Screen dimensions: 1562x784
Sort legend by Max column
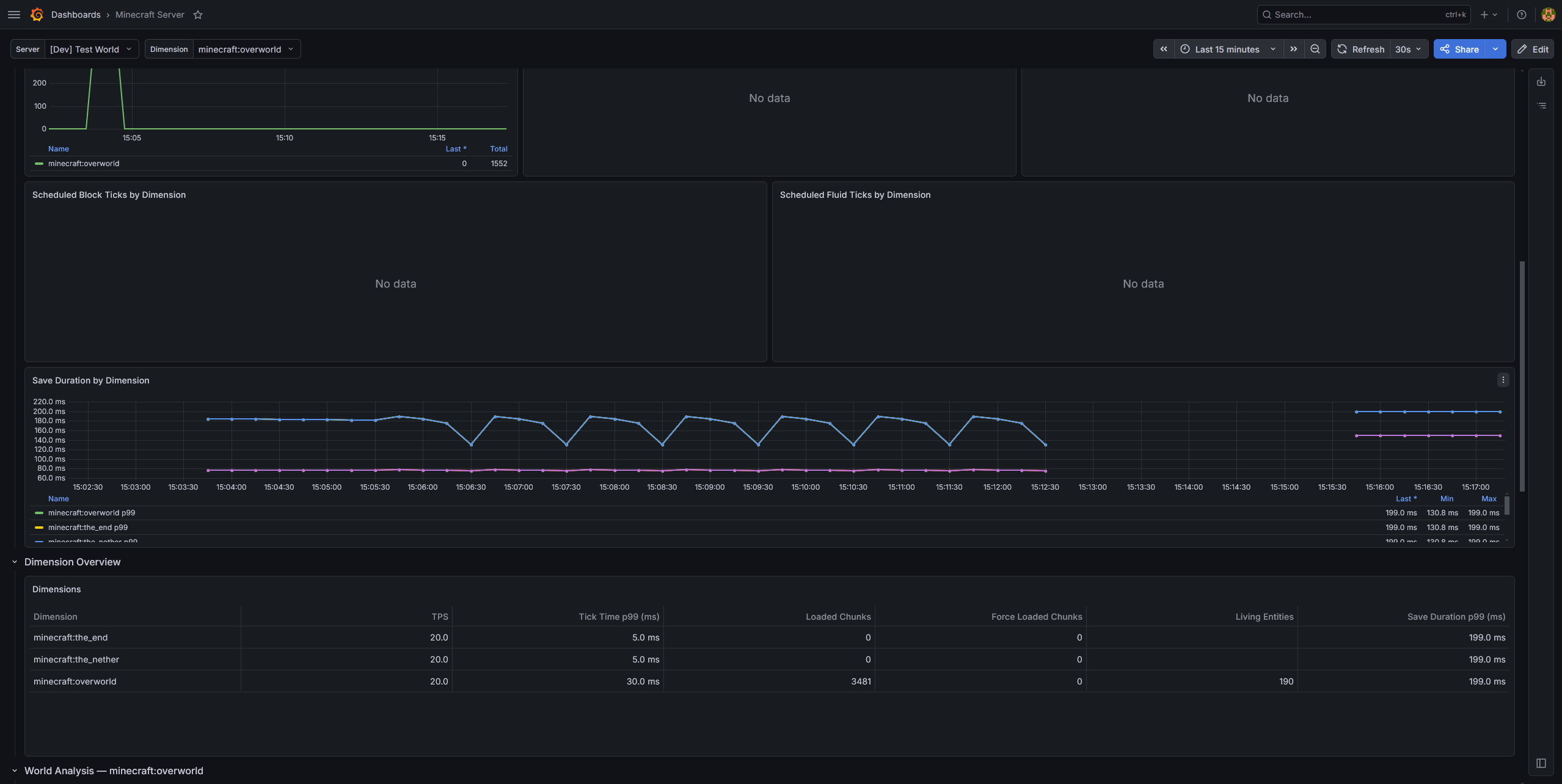tap(1489, 499)
